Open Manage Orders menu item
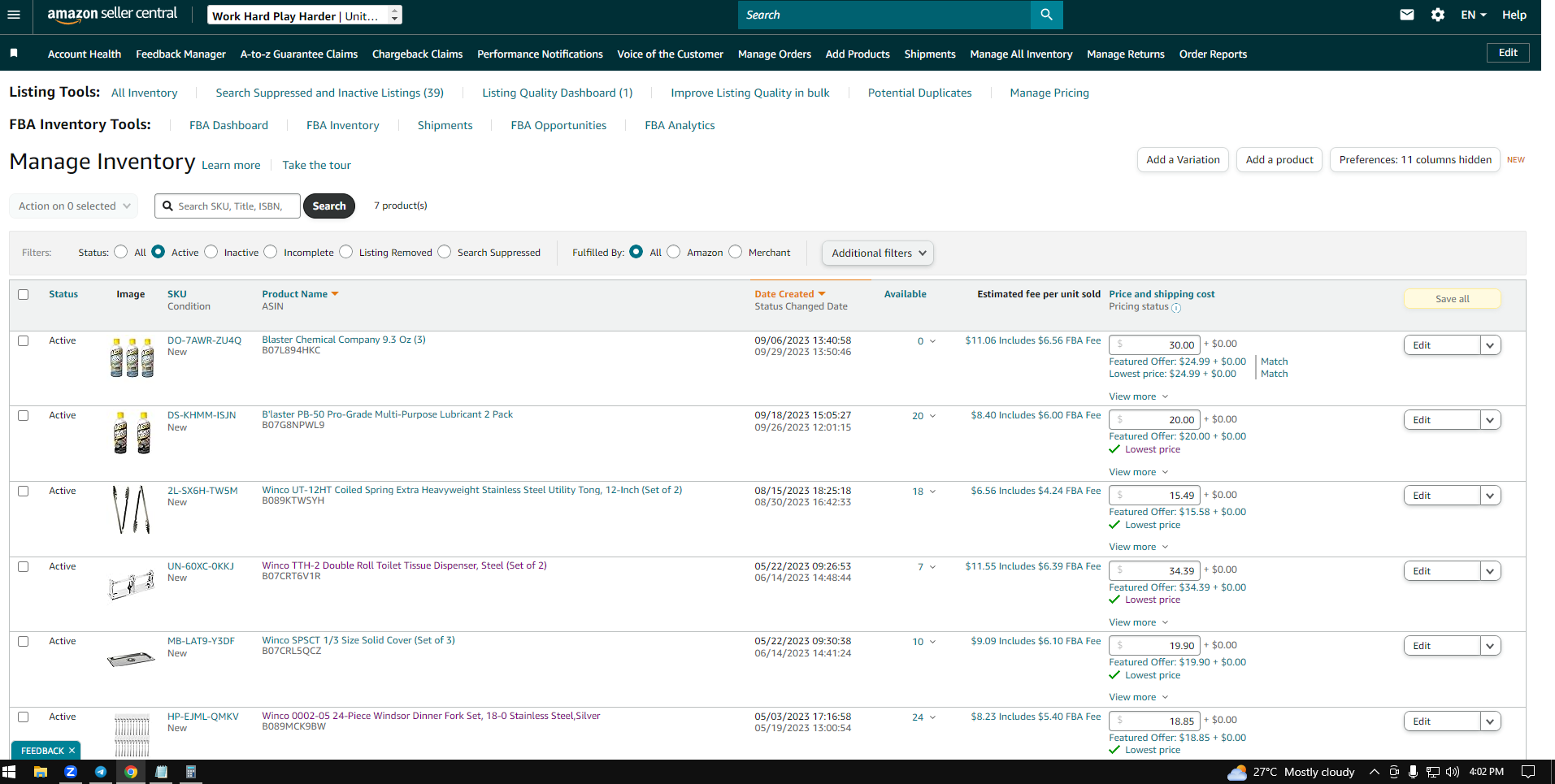 point(775,54)
